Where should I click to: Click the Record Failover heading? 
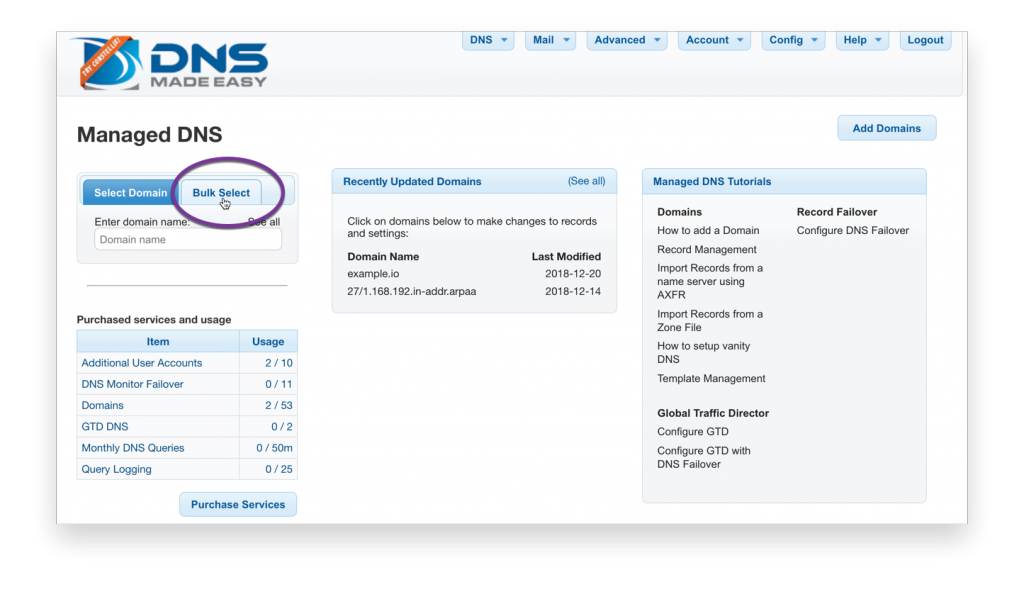(837, 212)
